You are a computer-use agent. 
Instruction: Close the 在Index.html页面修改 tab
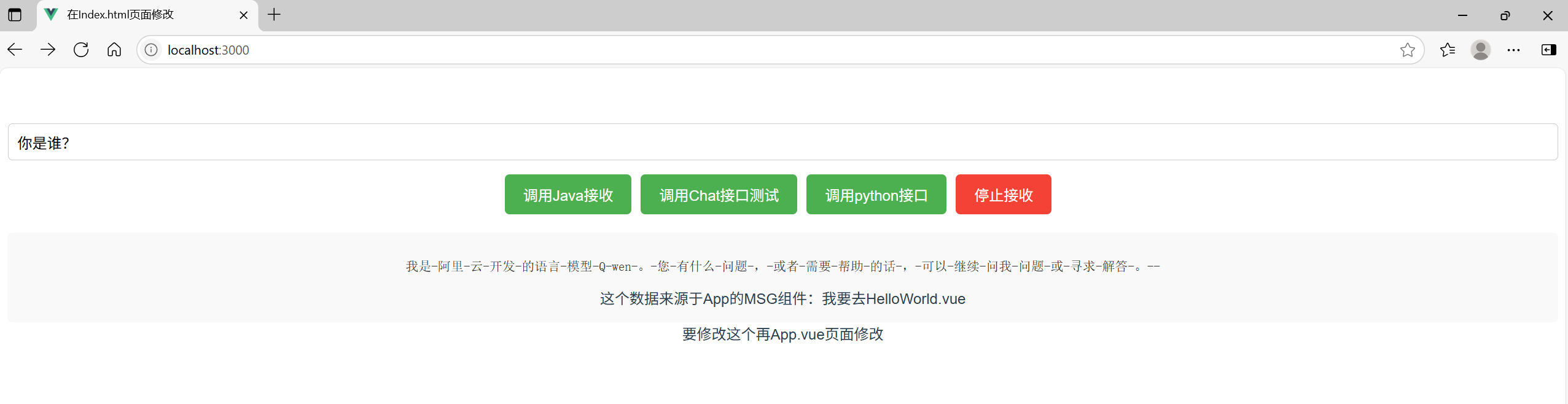coord(244,15)
